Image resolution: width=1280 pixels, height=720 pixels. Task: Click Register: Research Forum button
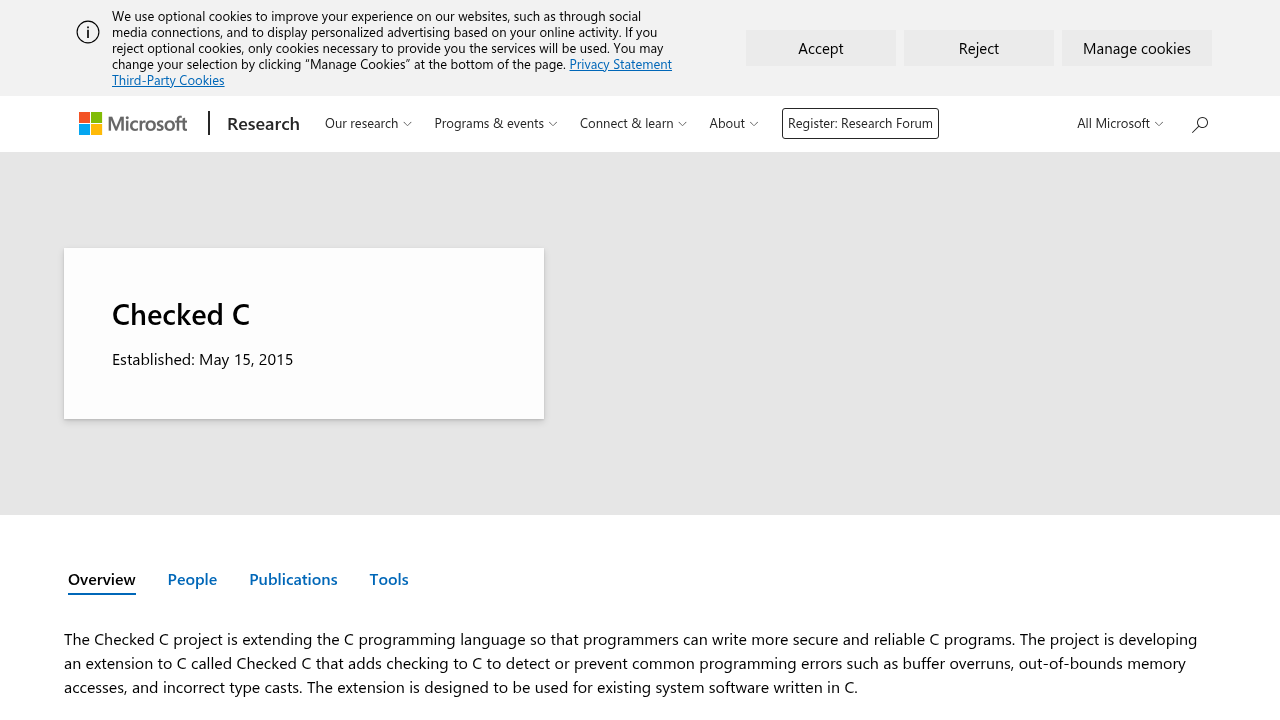[860, 123]
